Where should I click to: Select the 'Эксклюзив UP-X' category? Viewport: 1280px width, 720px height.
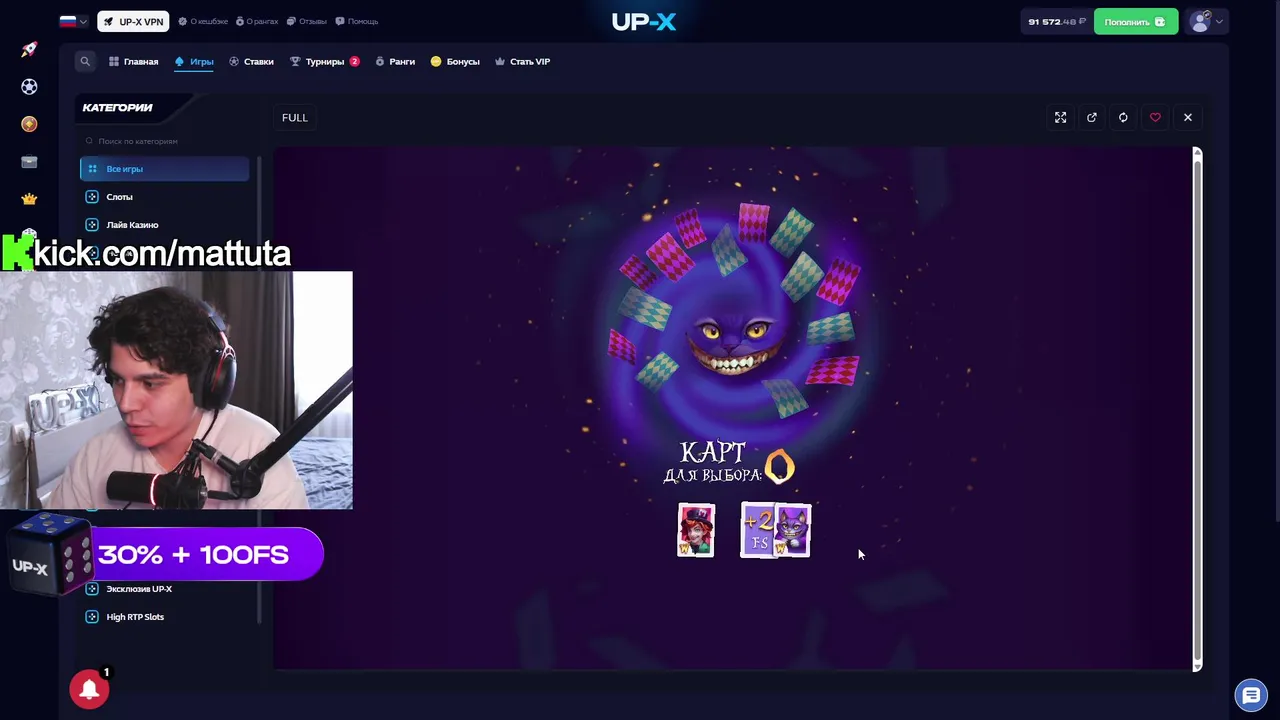point(165,589)
